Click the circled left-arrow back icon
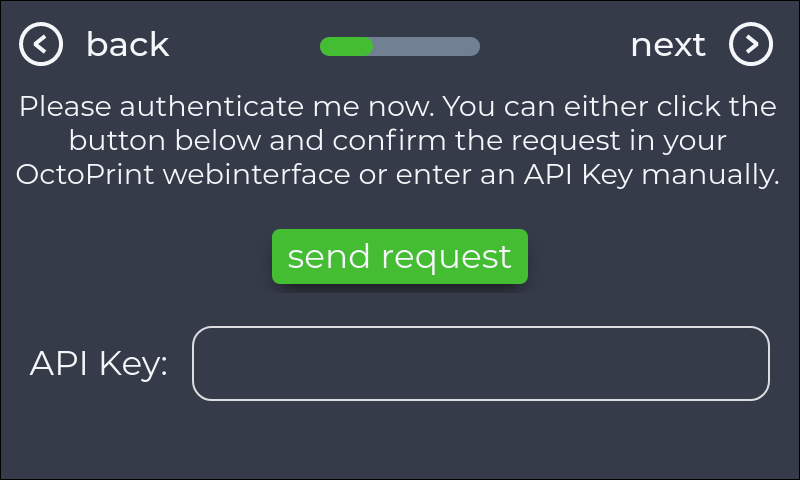 (42, 45)
